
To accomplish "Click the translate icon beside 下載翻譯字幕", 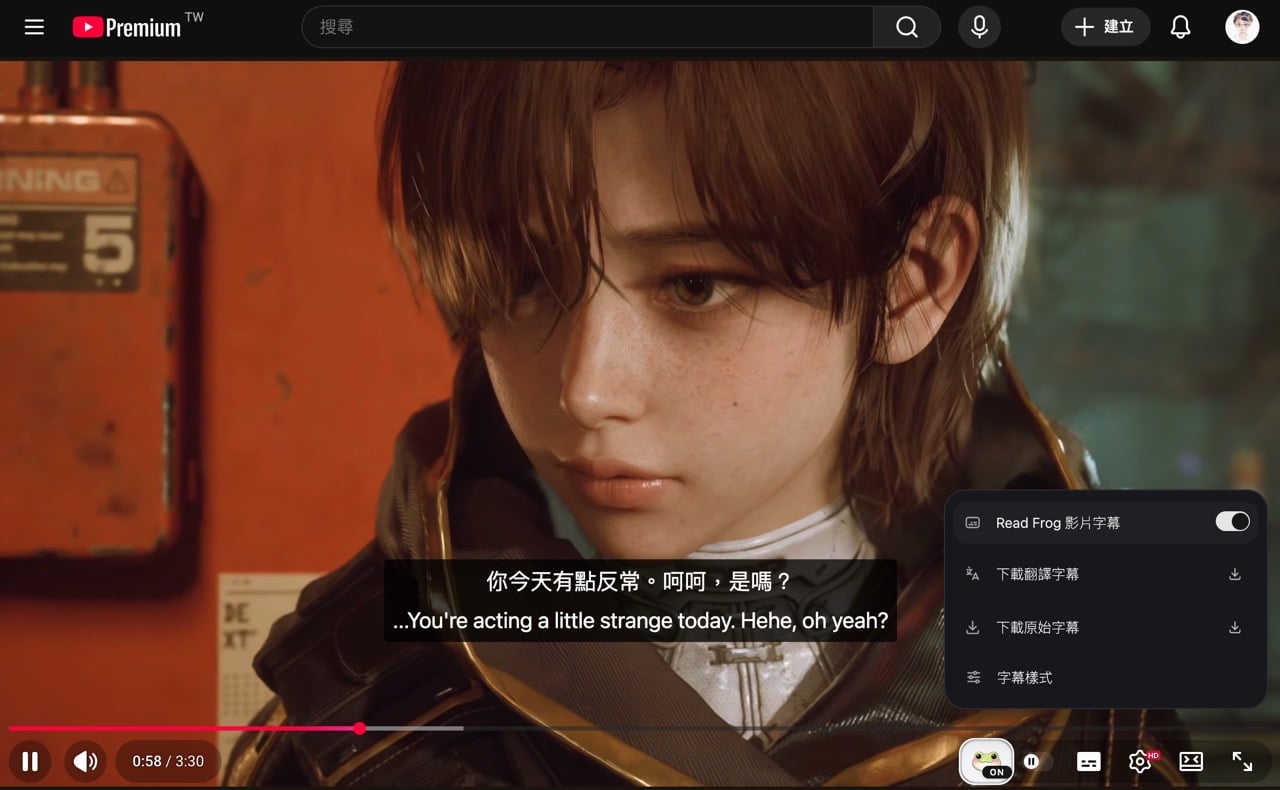I will pos(973,574).
